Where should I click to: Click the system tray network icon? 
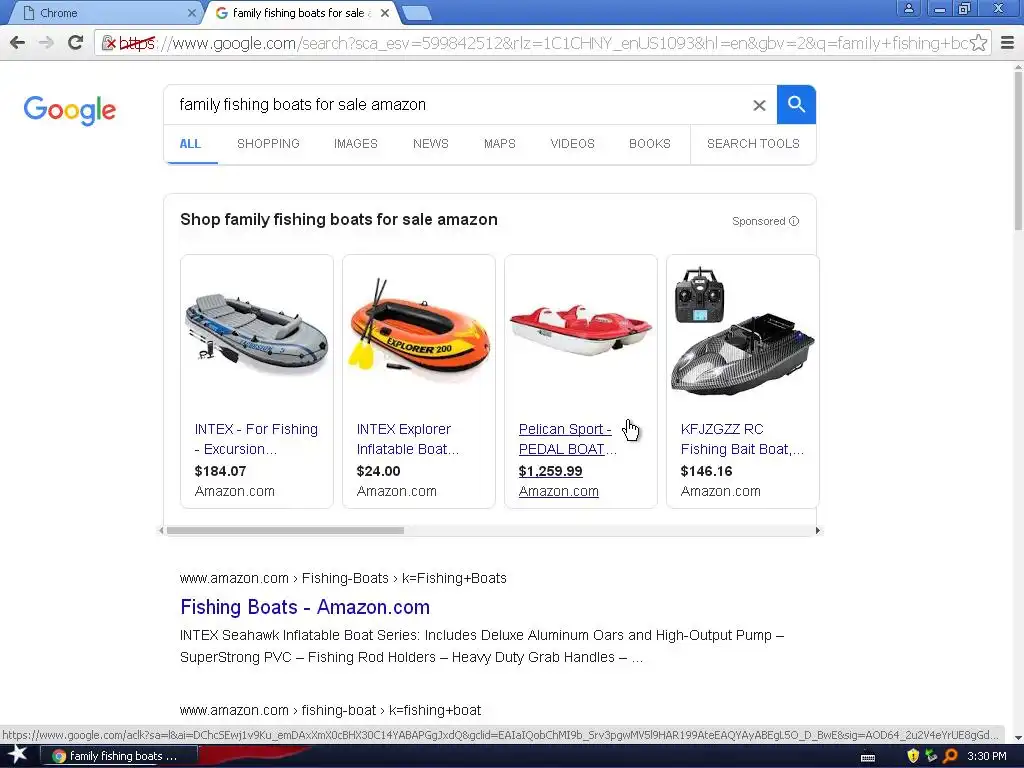(931, 756)
